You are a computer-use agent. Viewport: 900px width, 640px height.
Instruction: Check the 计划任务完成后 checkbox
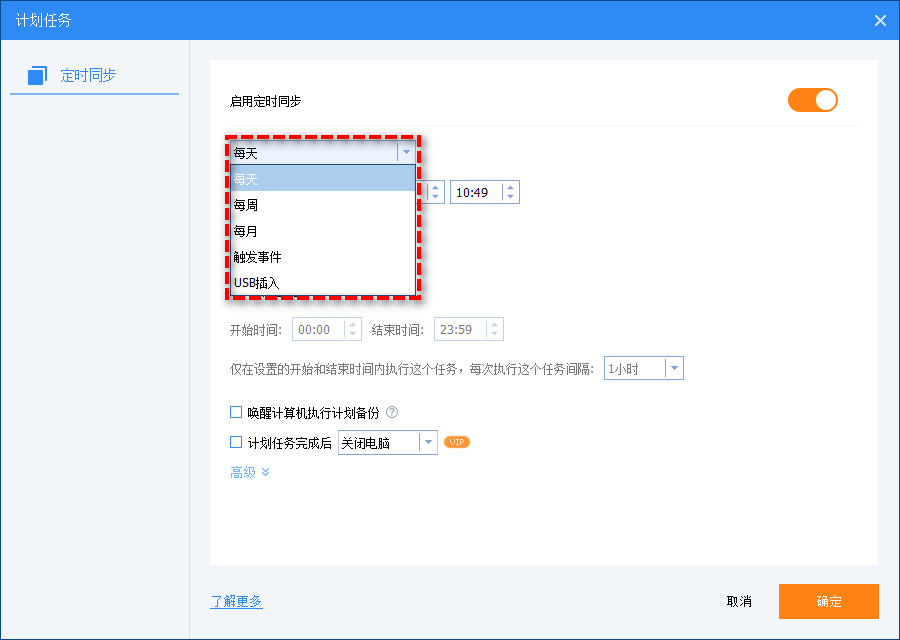point(236,442)
